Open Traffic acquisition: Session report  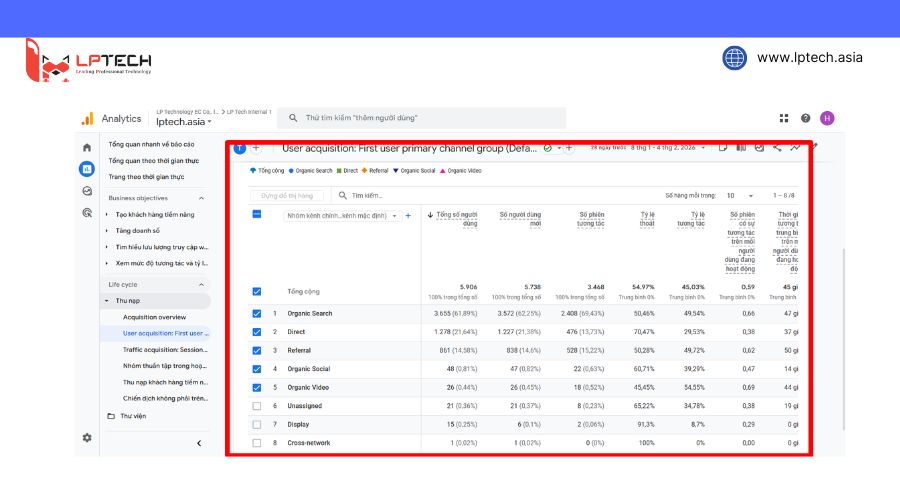pyautogui.click(x=165, y=350)
